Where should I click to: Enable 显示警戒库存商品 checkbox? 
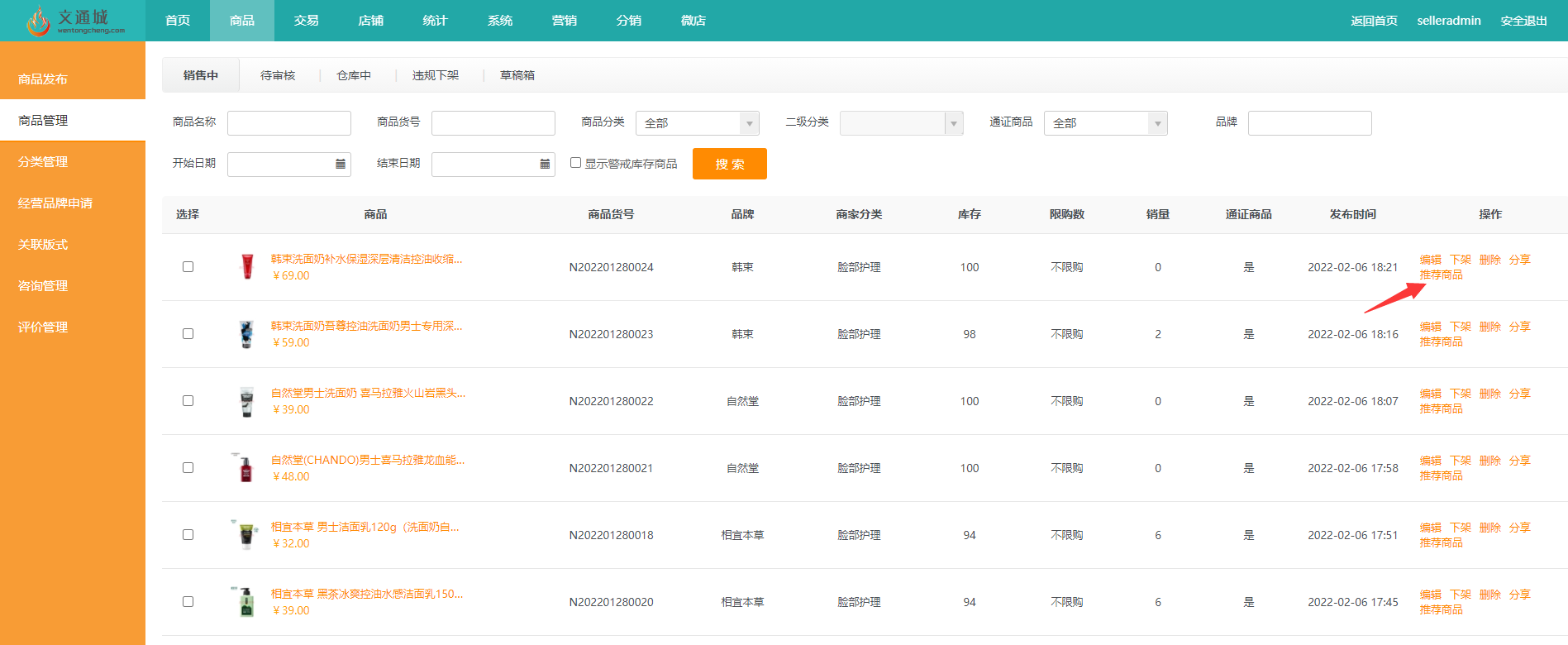click(576, 163)
